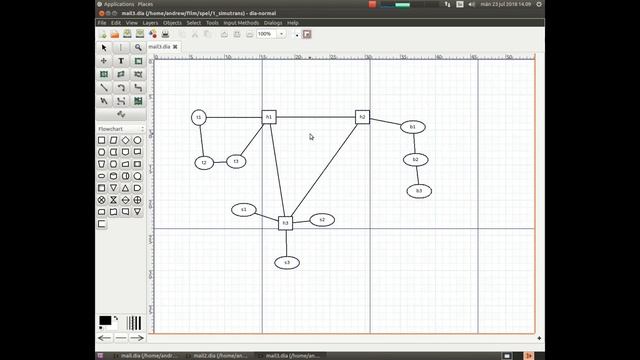Choose end arrow style button

137,338
